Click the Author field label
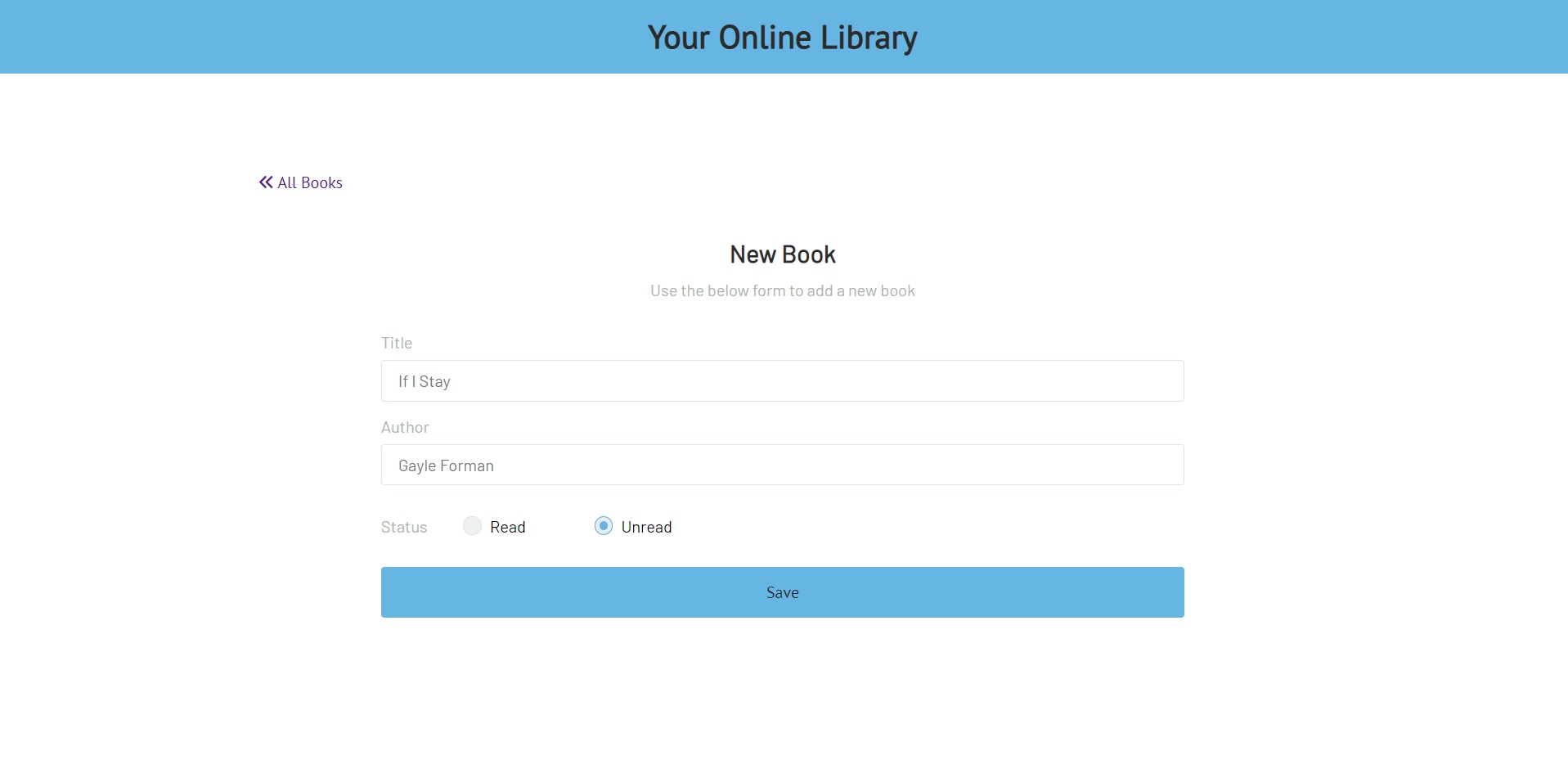This screenshot has width=1568, height=760. (x=405, y=426)
